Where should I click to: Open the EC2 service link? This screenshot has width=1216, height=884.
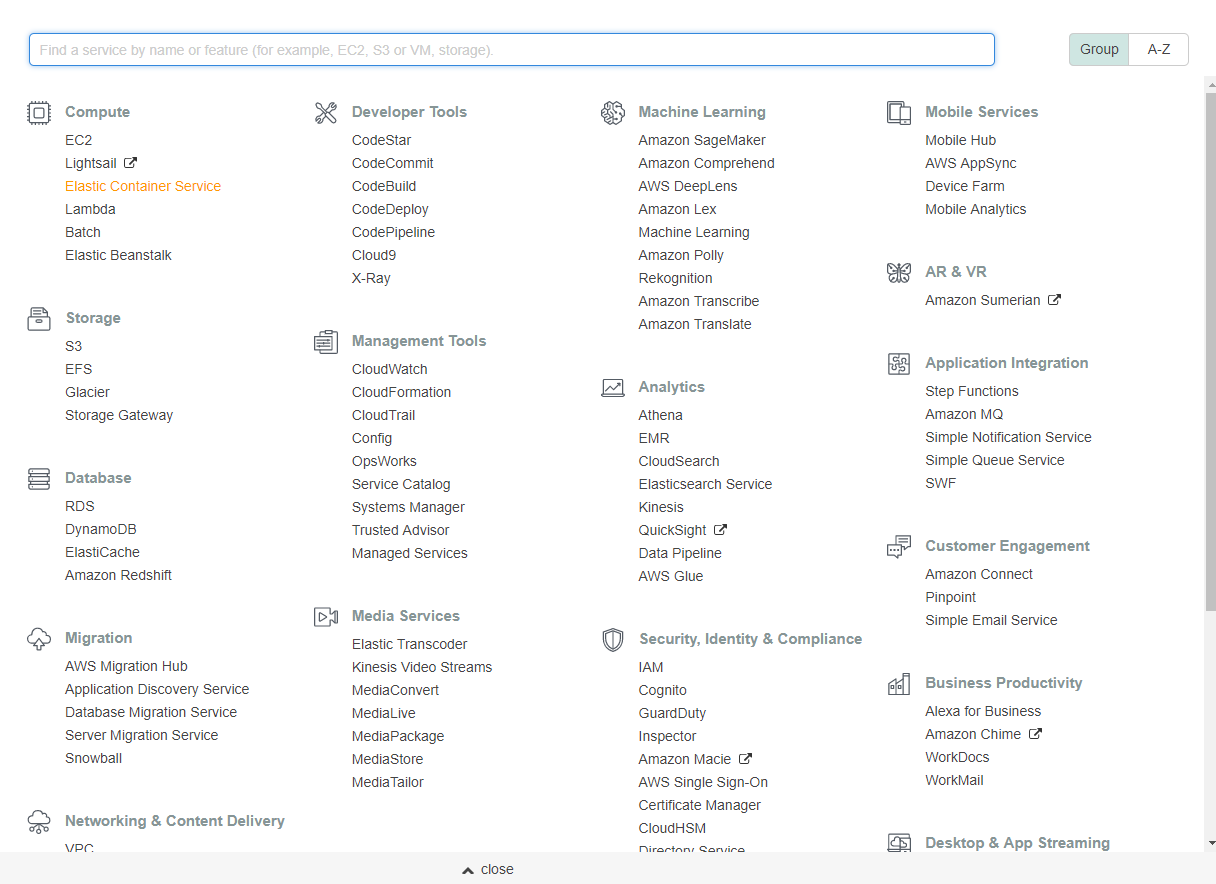[x=79, y=140]
